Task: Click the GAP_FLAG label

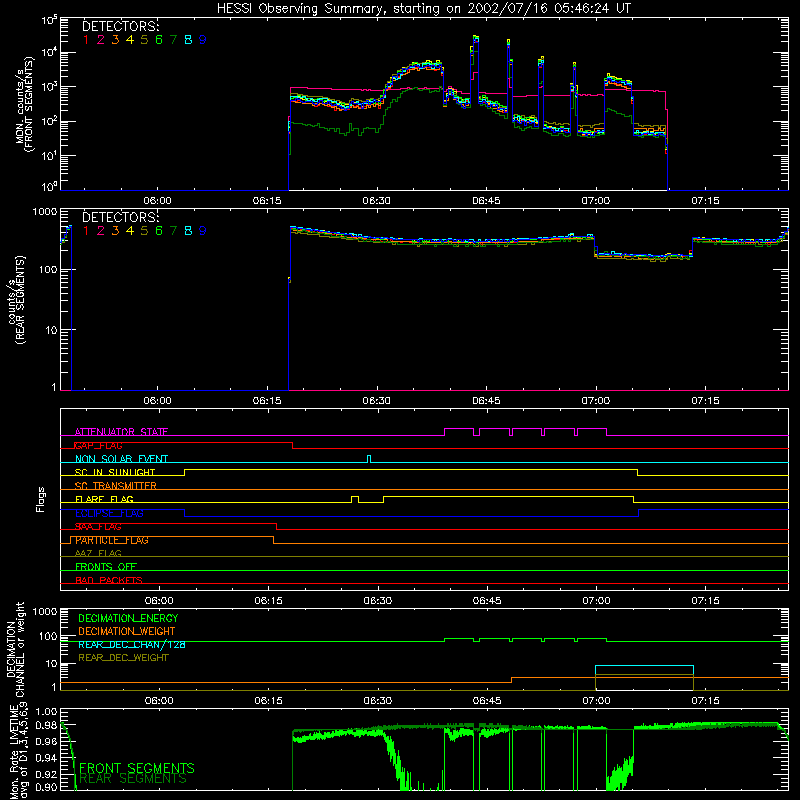Action: 98,445
